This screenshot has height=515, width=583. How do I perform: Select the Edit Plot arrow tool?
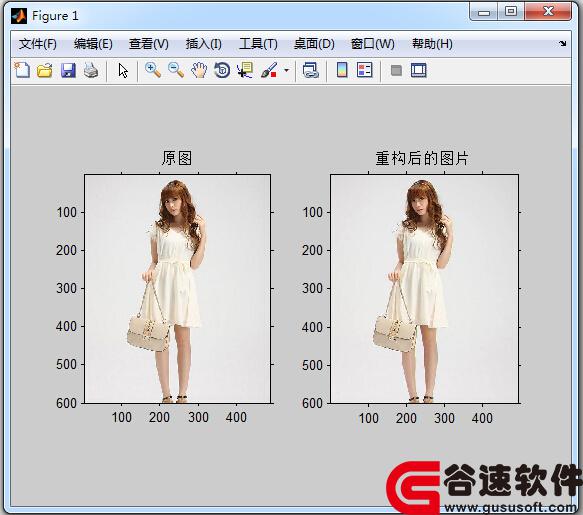123,70
